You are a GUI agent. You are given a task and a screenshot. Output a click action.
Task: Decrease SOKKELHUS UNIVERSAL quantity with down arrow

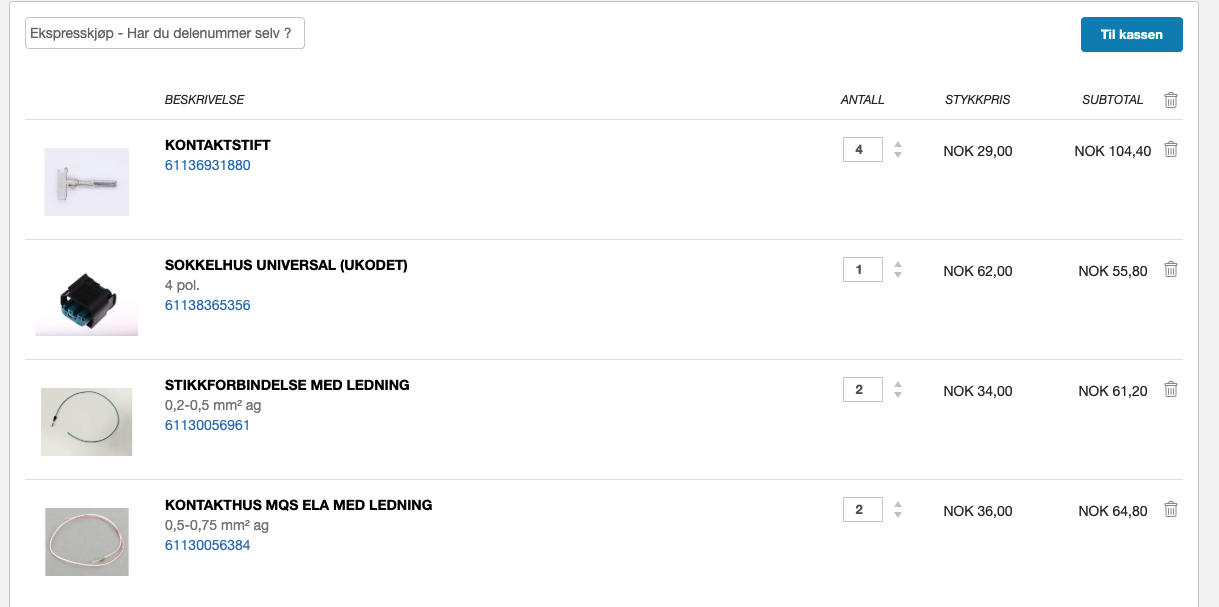pos(898,275)
